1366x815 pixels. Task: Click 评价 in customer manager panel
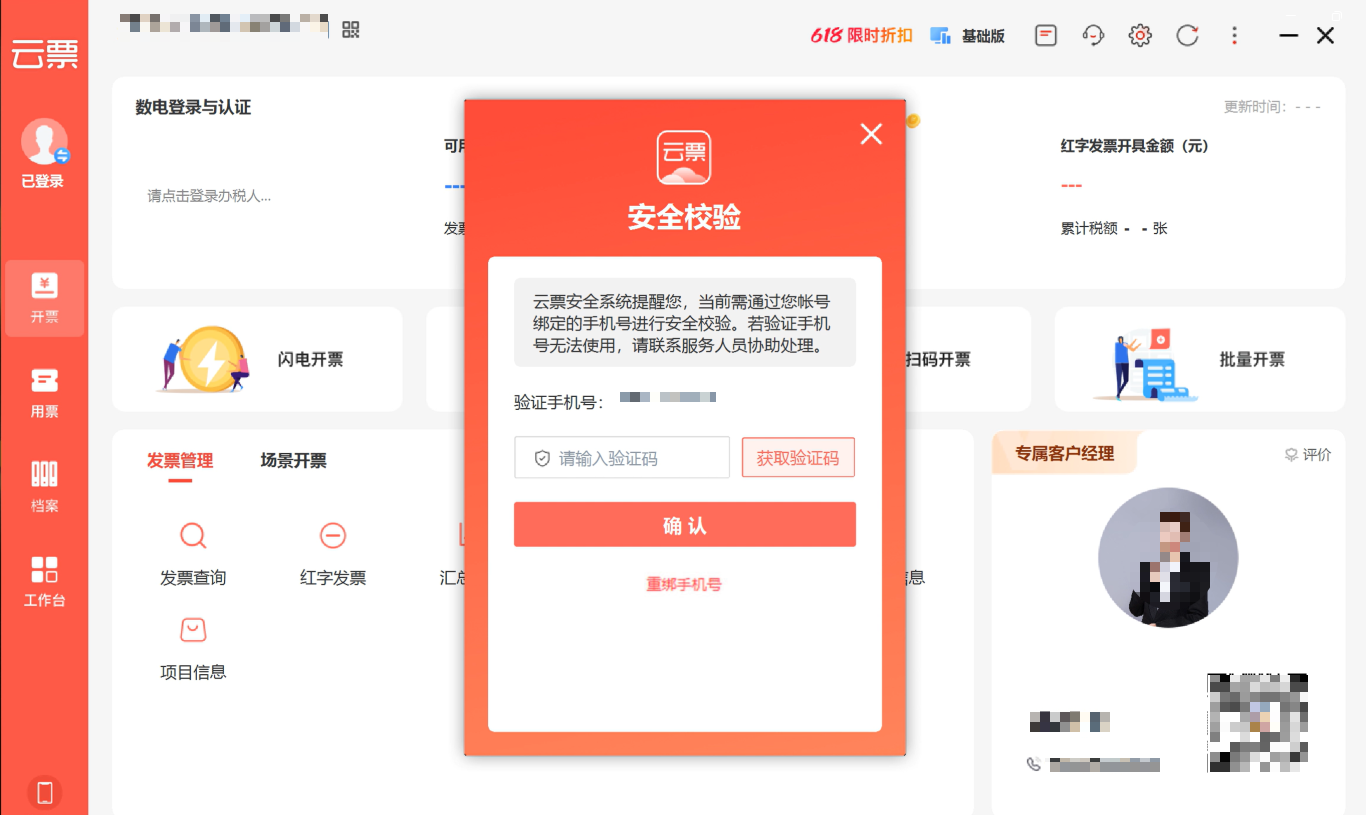[1308, 455]
